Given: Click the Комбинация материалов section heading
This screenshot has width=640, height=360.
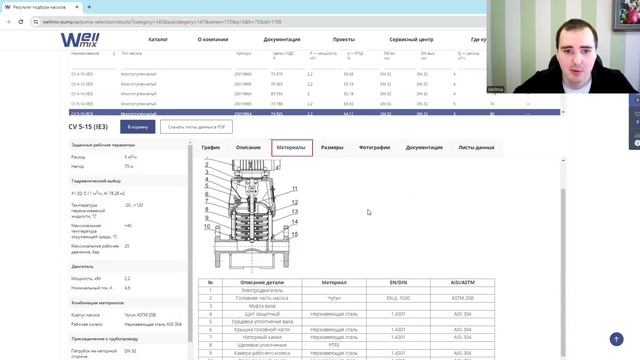Looking at the screenshot, I should tap(98, 303).
